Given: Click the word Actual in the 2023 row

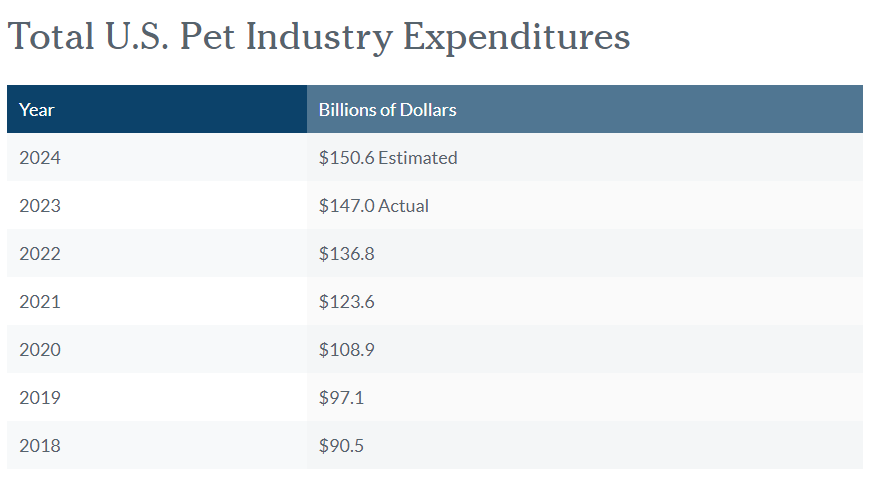Looking at the screenshot, I should point(403,206).
